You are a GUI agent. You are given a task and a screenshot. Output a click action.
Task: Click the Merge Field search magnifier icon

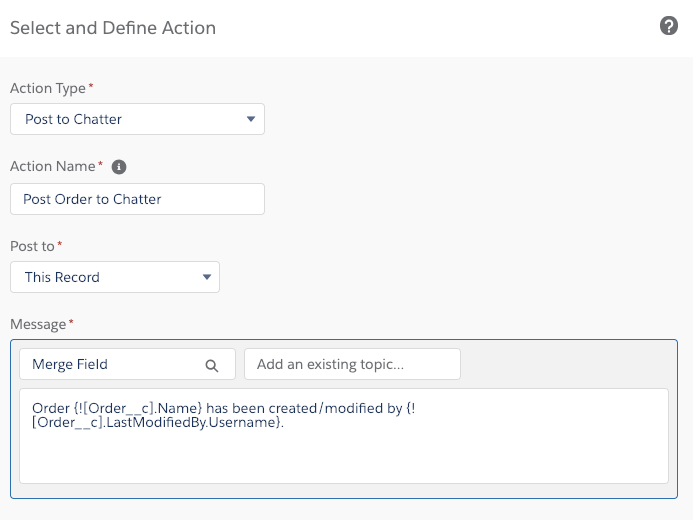click(212, 365)
